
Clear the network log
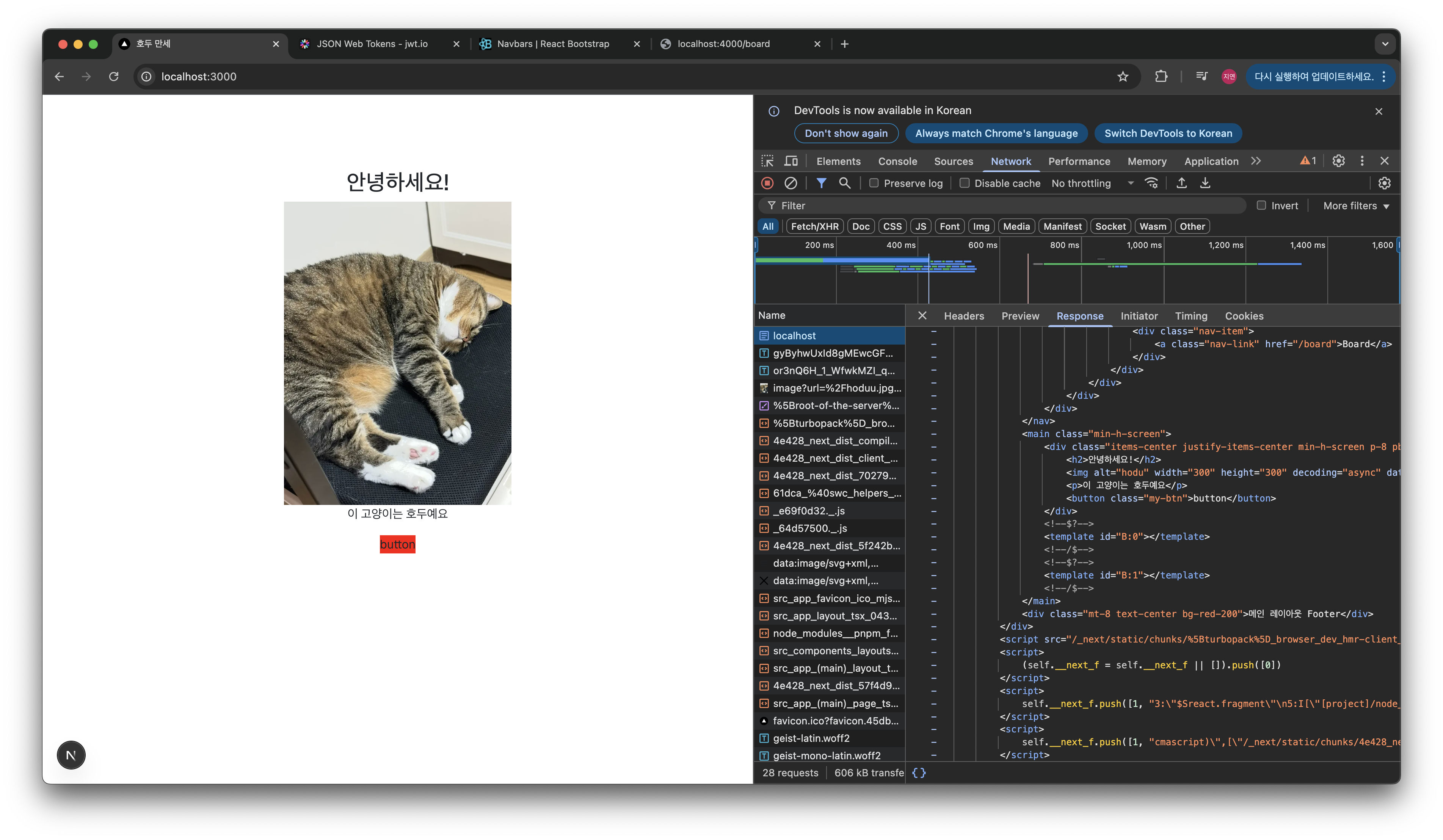[790, 183]
